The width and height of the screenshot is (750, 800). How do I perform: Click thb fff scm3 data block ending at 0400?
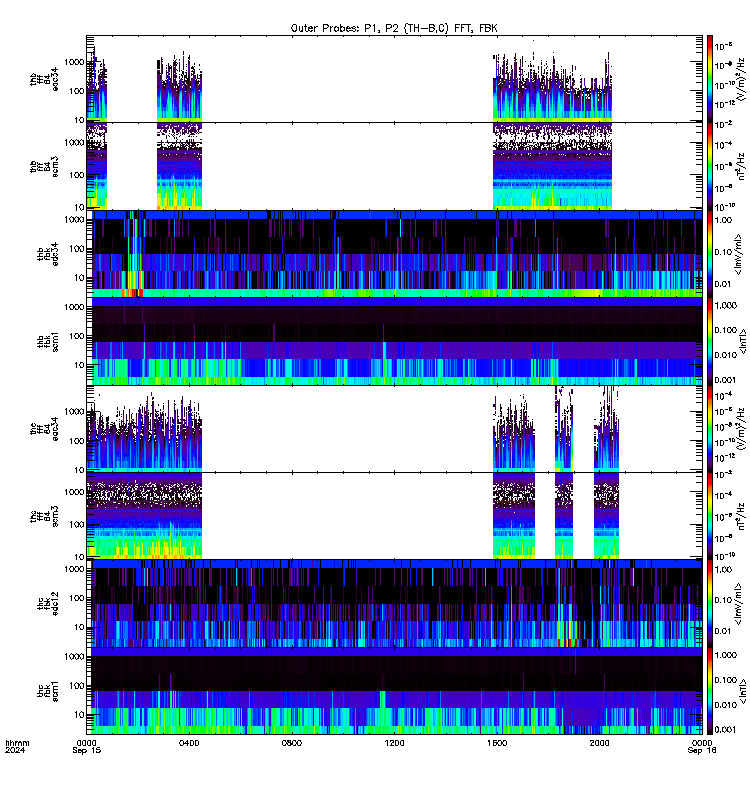(180, 167)
